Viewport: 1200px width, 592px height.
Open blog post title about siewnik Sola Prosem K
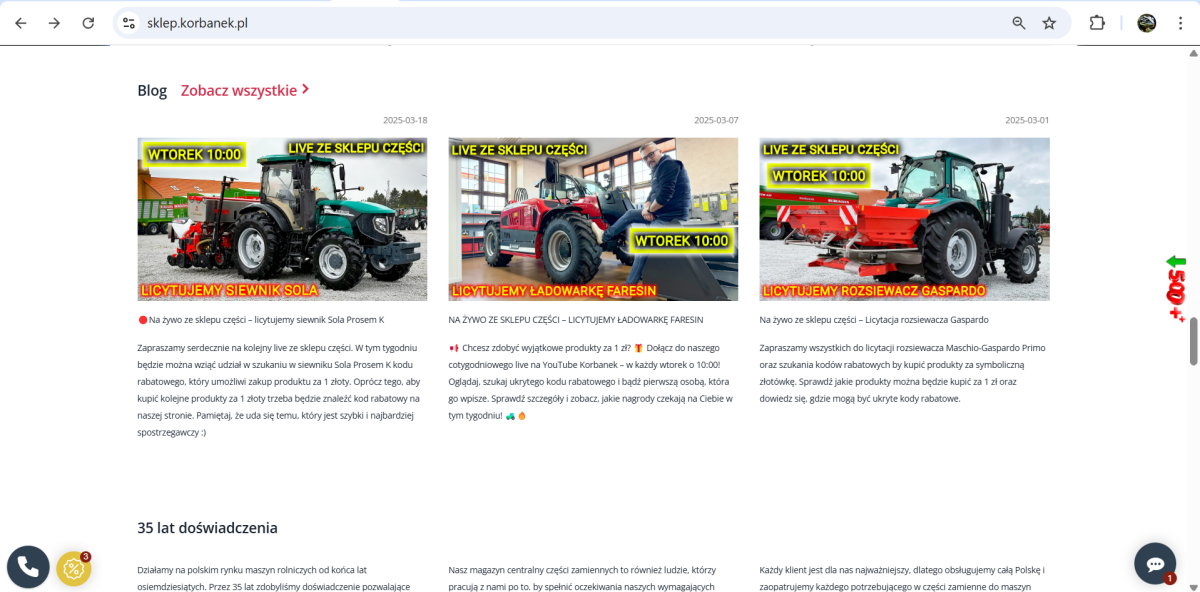click(261, 320)
